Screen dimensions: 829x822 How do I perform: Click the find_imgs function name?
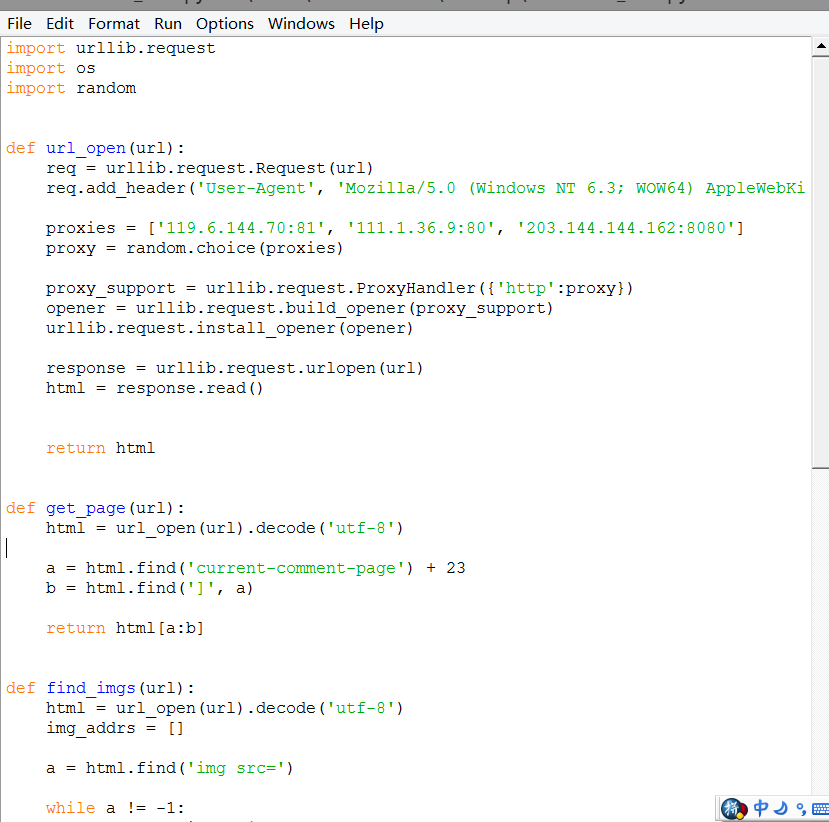click(90, 688)
